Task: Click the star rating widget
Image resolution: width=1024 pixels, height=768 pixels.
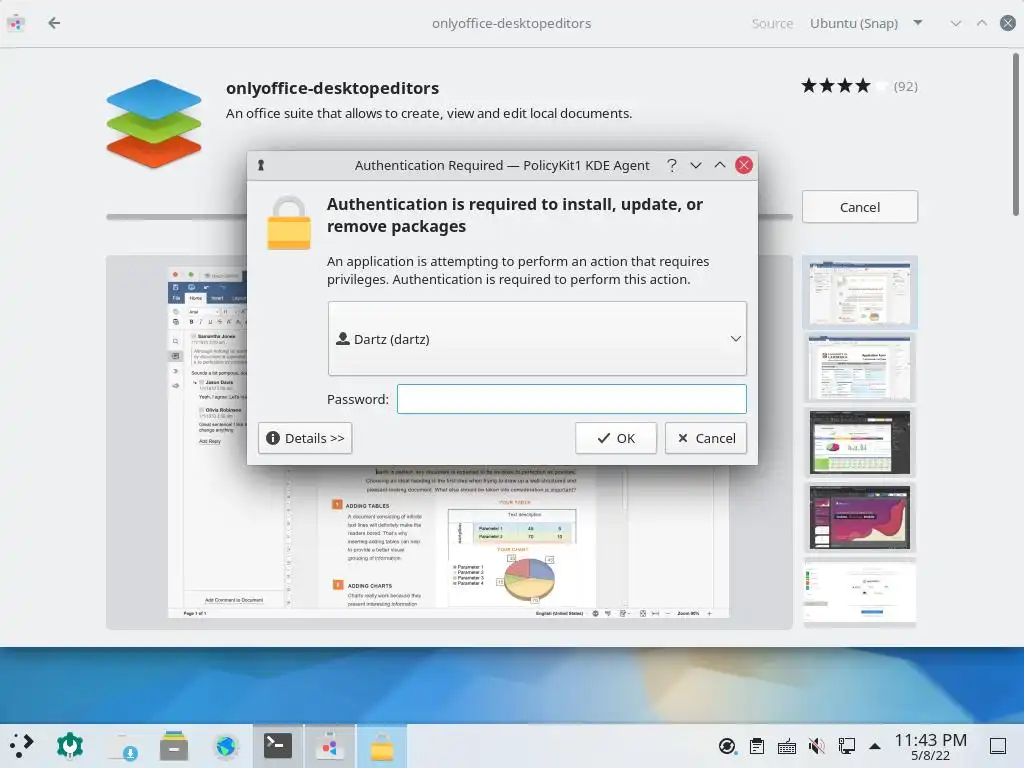Action: [x=844, y=86]
